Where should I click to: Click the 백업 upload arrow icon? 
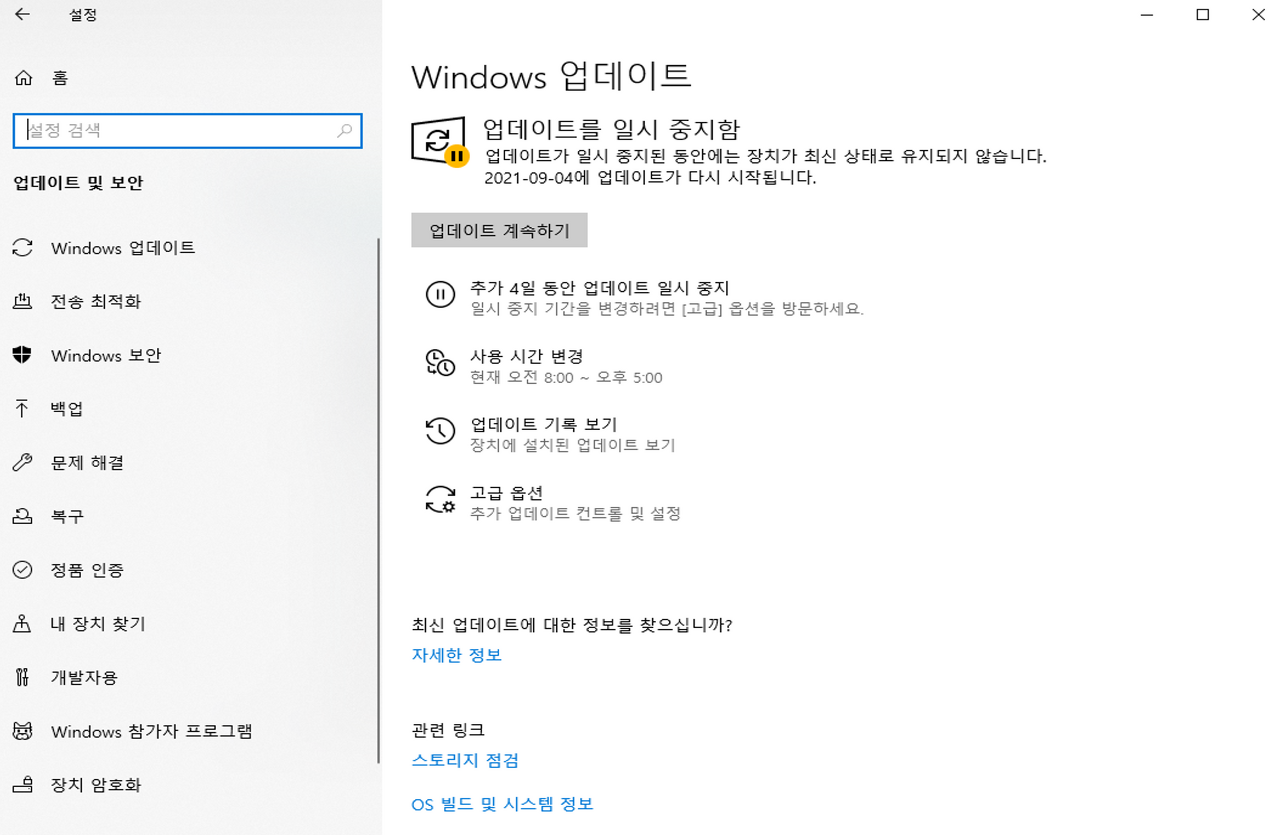(22, 408)
